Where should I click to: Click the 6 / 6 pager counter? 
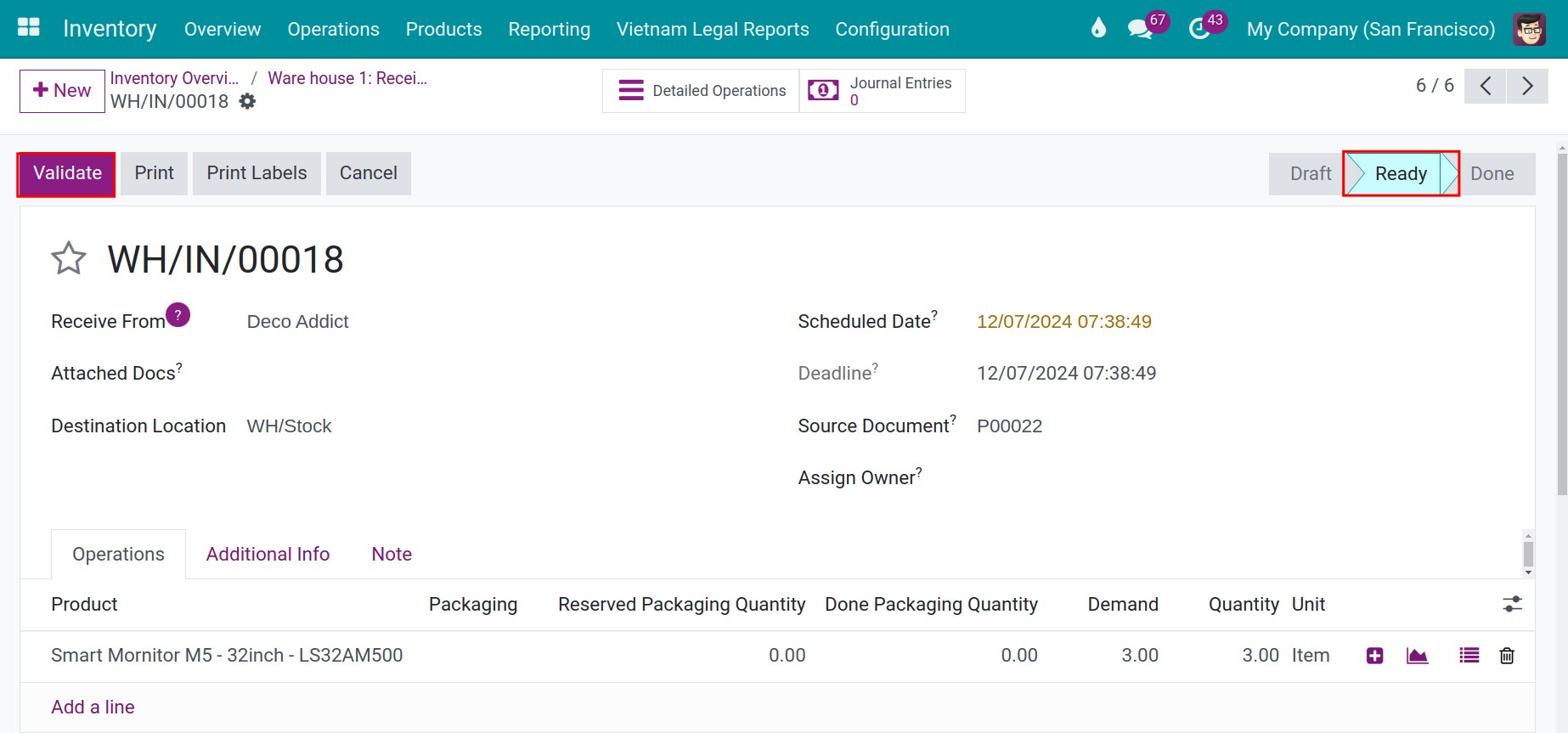click(x=1434, y=86)
